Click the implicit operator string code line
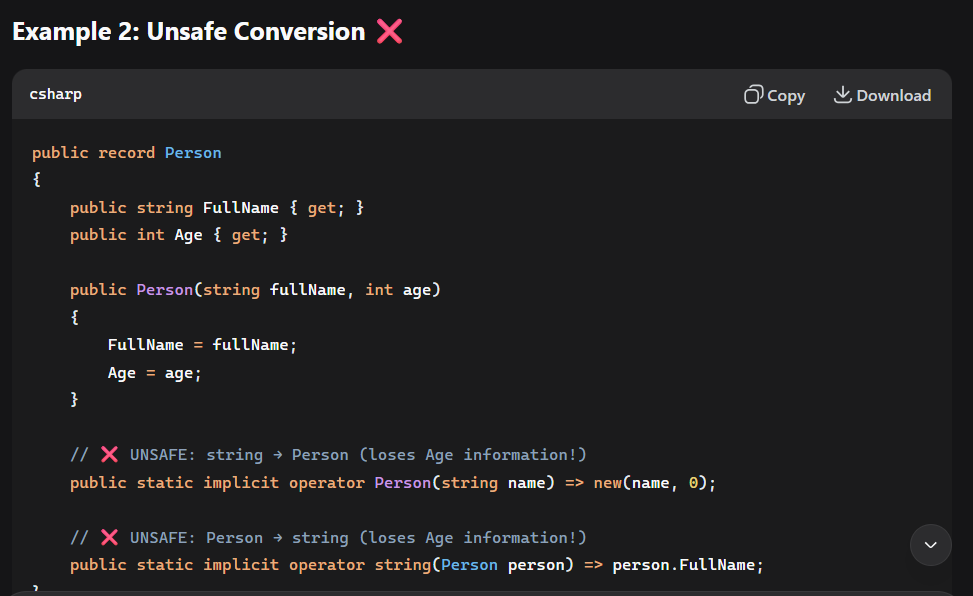 416,565
